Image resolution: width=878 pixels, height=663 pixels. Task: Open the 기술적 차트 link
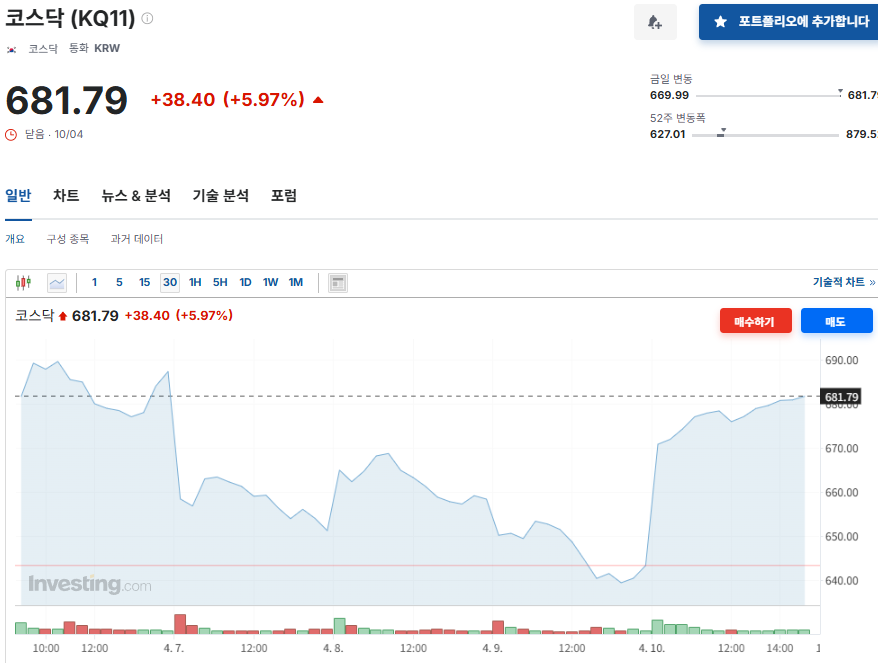843,283
